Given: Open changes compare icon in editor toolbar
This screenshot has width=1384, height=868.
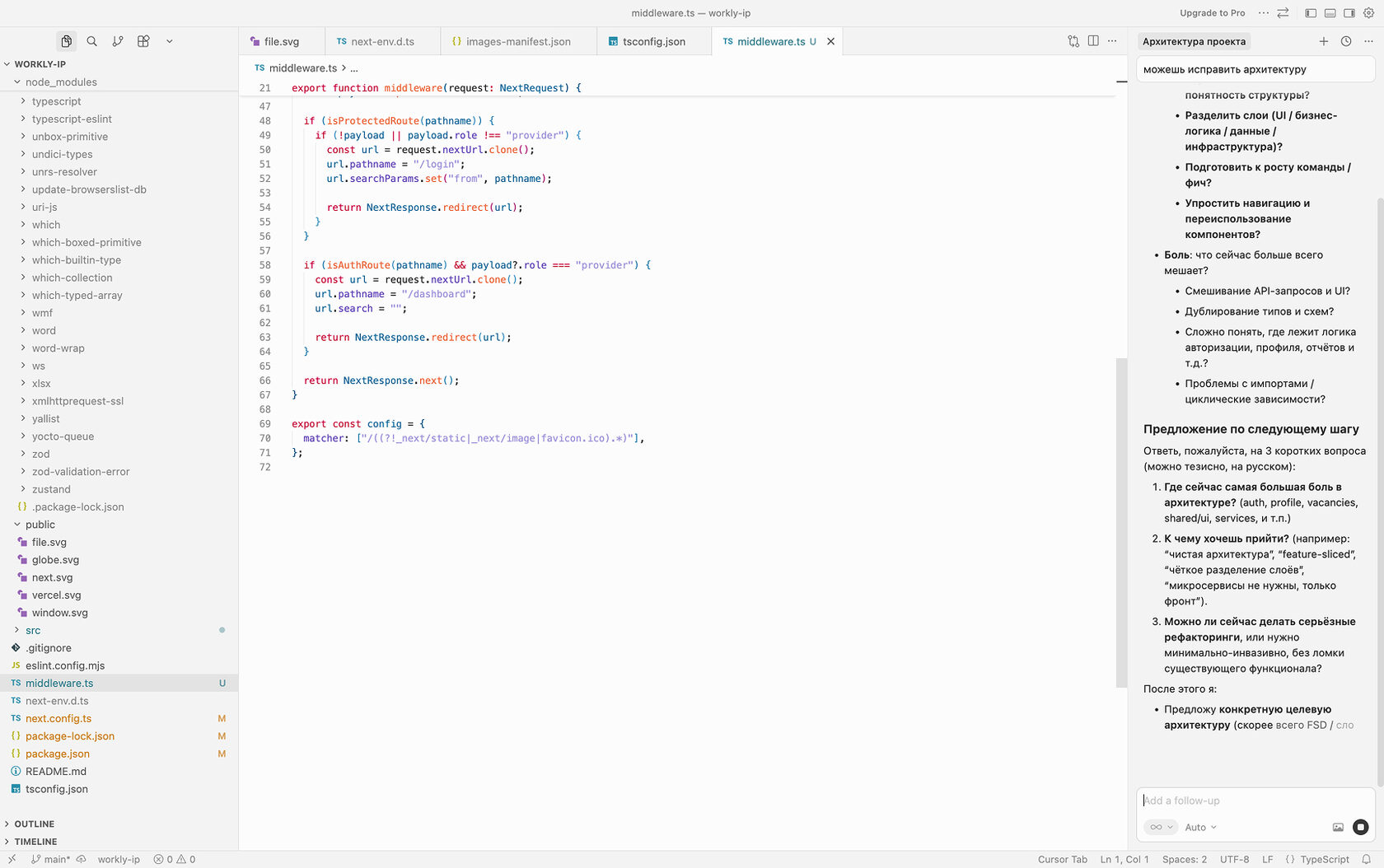Looking at the screenshot, I should pos(1073,41).
